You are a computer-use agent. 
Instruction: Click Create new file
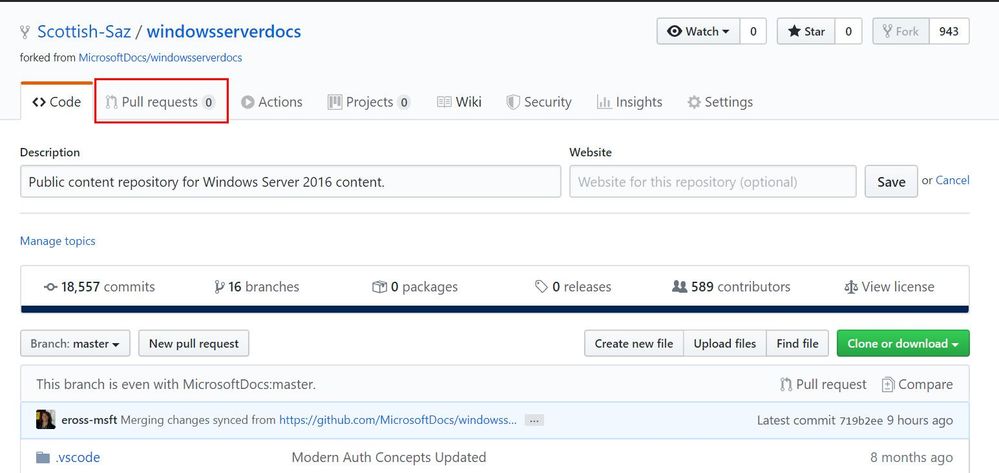[634, 344]
